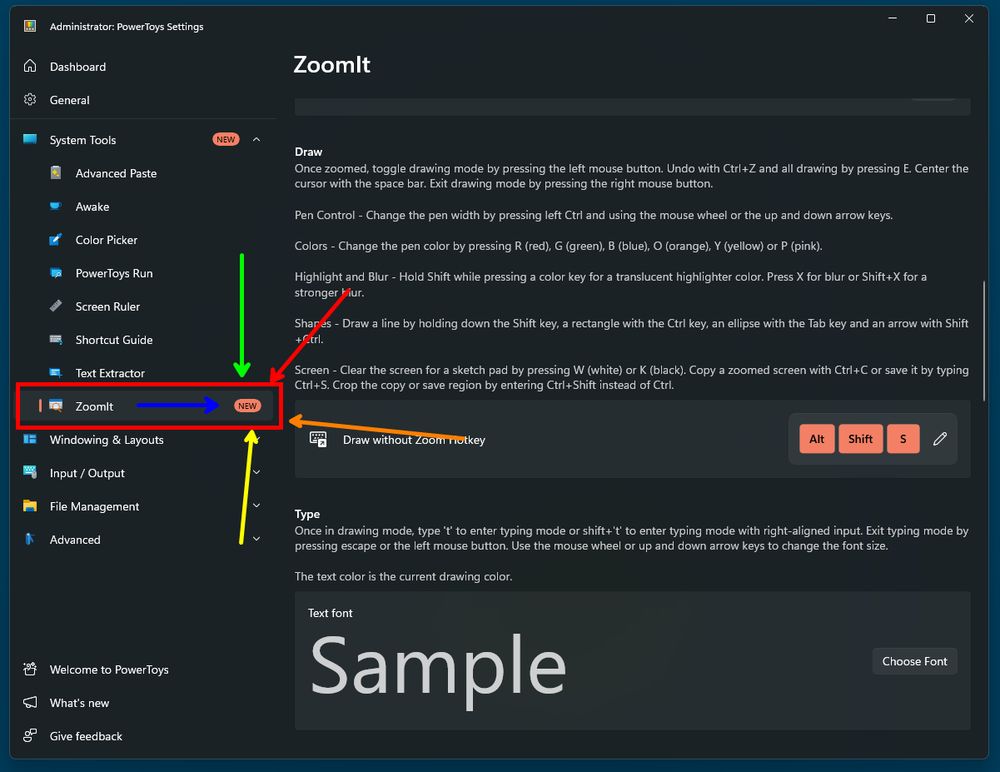Click the System Tools monitor icon
This screenshot has height=772, width=1000.
(x=30, y=139)
